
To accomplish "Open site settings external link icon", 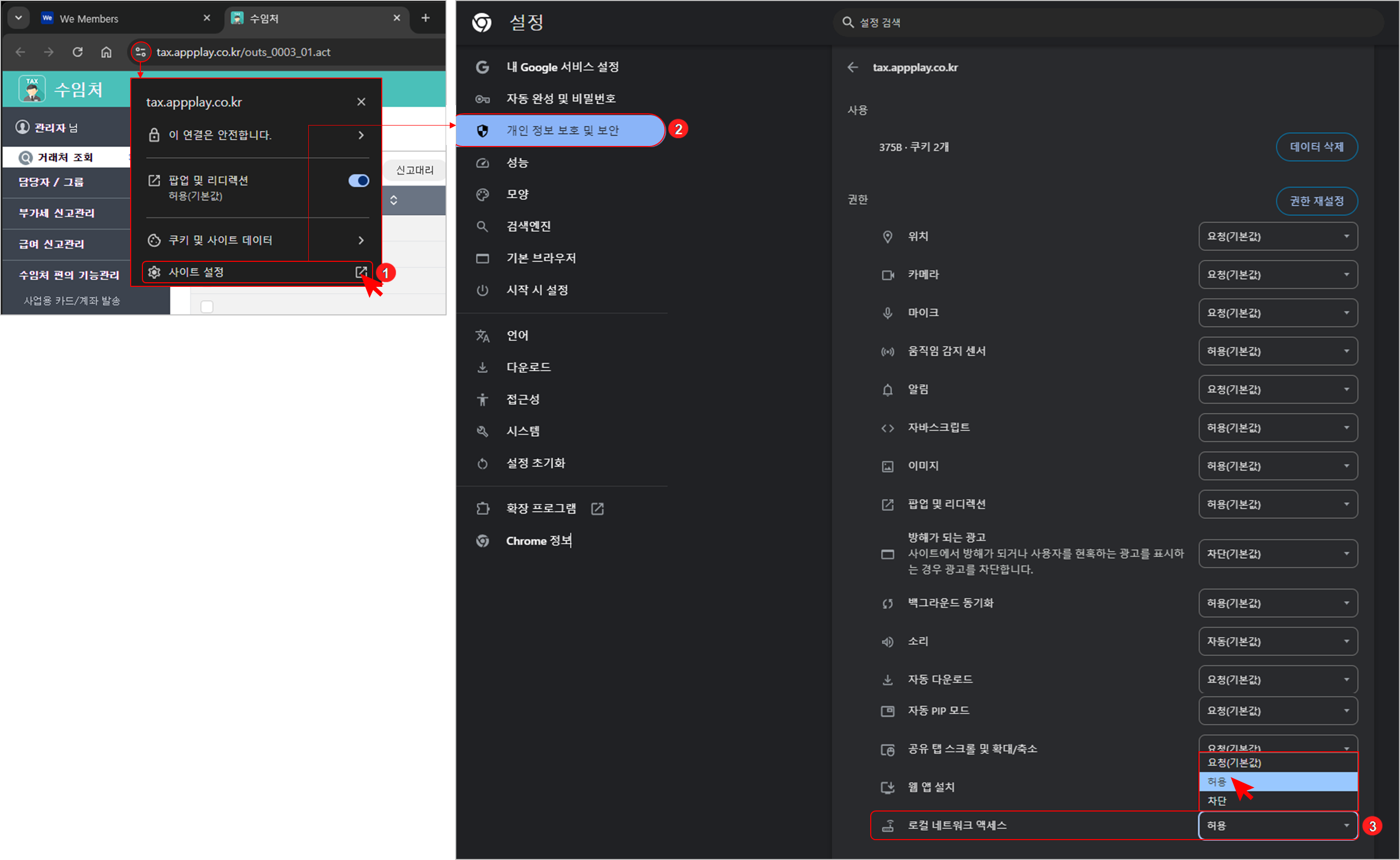I will point(360,273).
